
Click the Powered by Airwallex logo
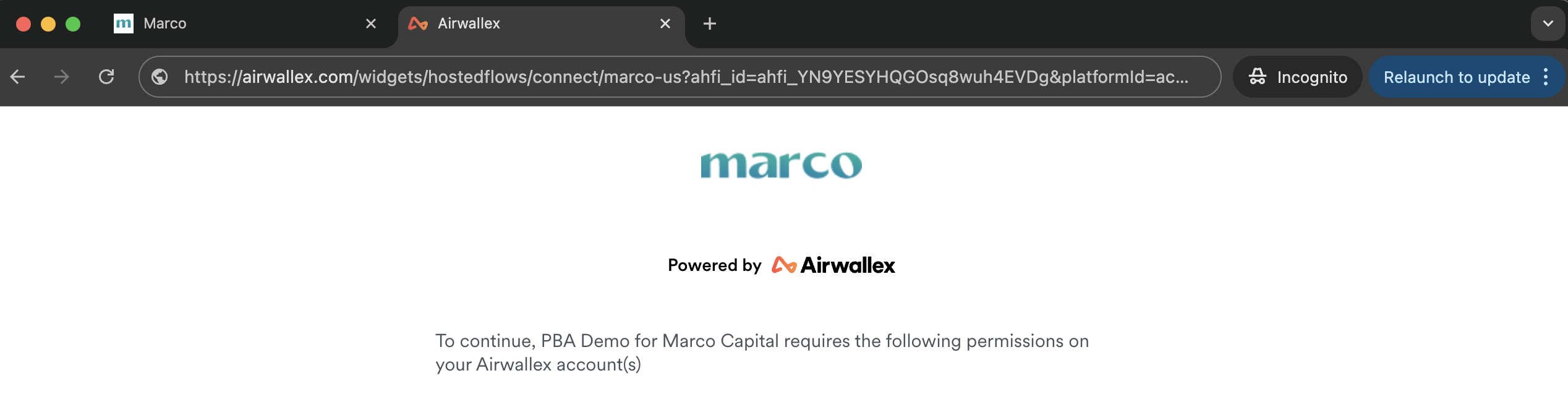coord(832,265)
